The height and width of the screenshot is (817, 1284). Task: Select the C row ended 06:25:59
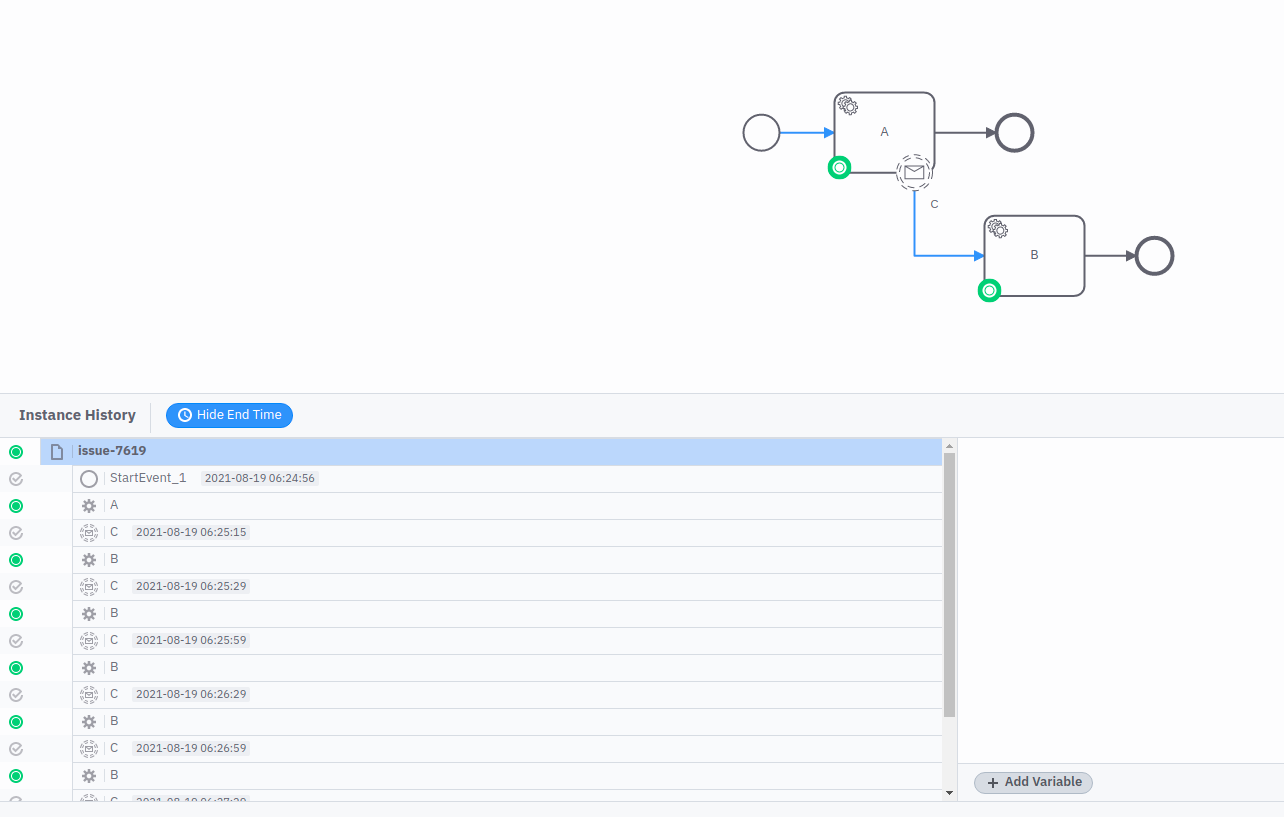(x=507, y=641)
